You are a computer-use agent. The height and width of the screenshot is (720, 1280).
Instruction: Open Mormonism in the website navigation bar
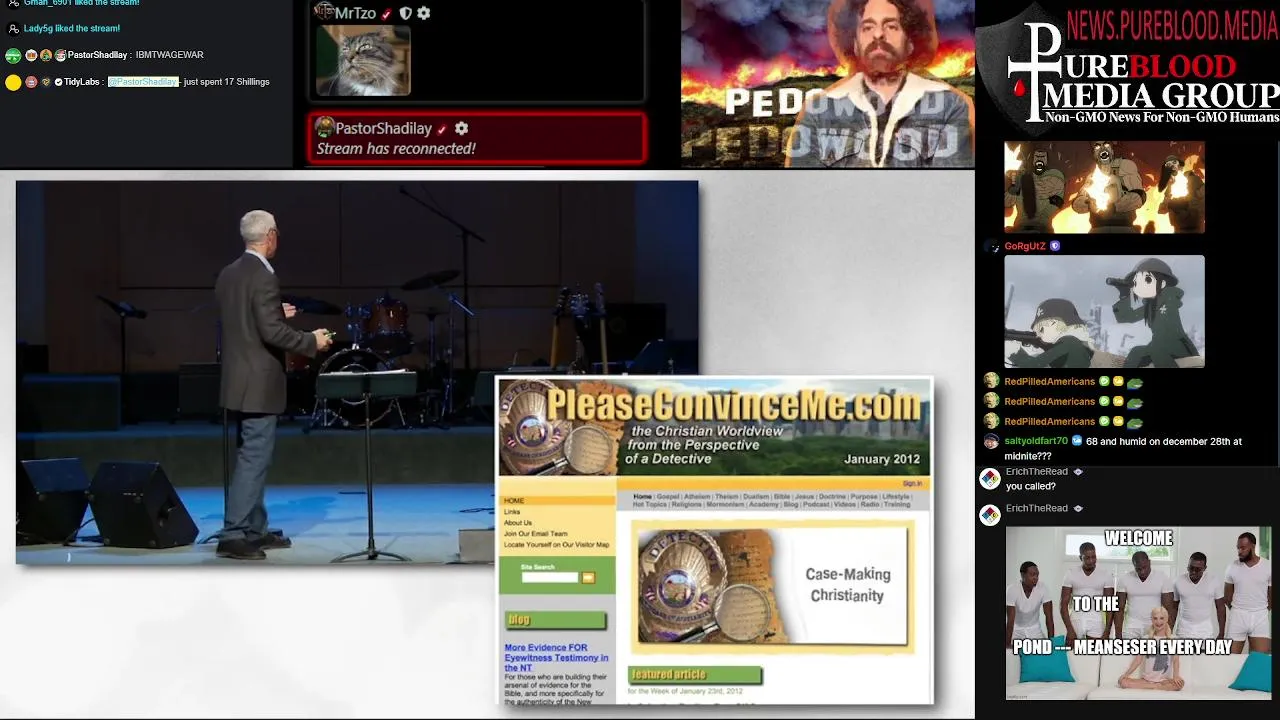(725, 505)
